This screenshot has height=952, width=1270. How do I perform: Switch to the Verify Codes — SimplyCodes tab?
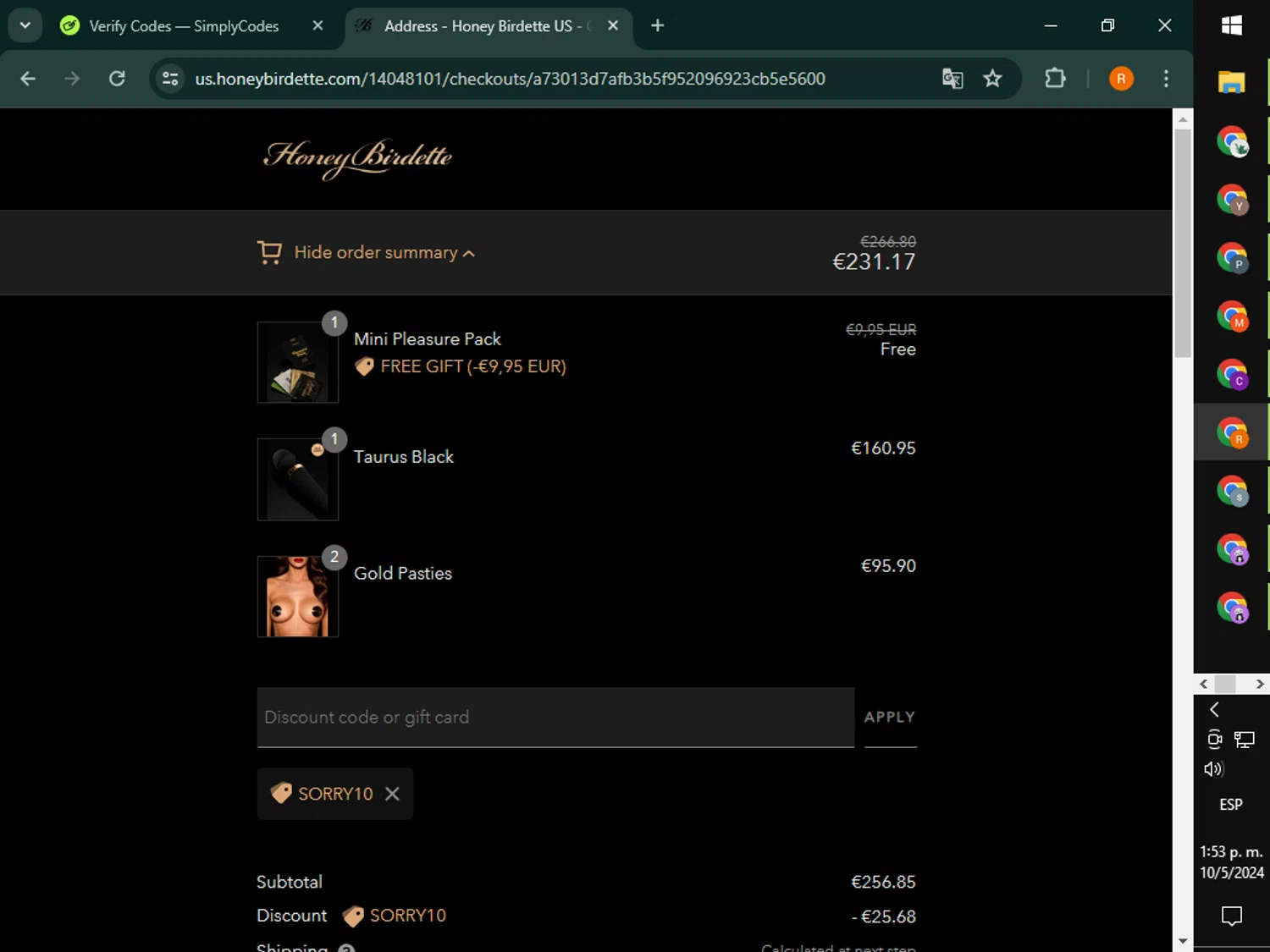tap(185, 26)
